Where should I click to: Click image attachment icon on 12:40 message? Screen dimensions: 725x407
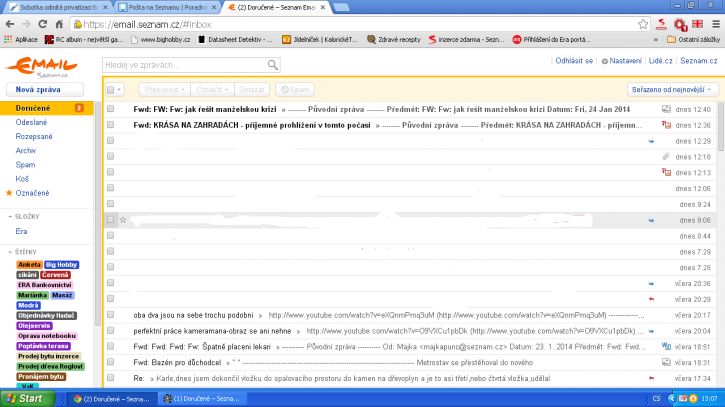pyautogui.click(x=666, y=109)
